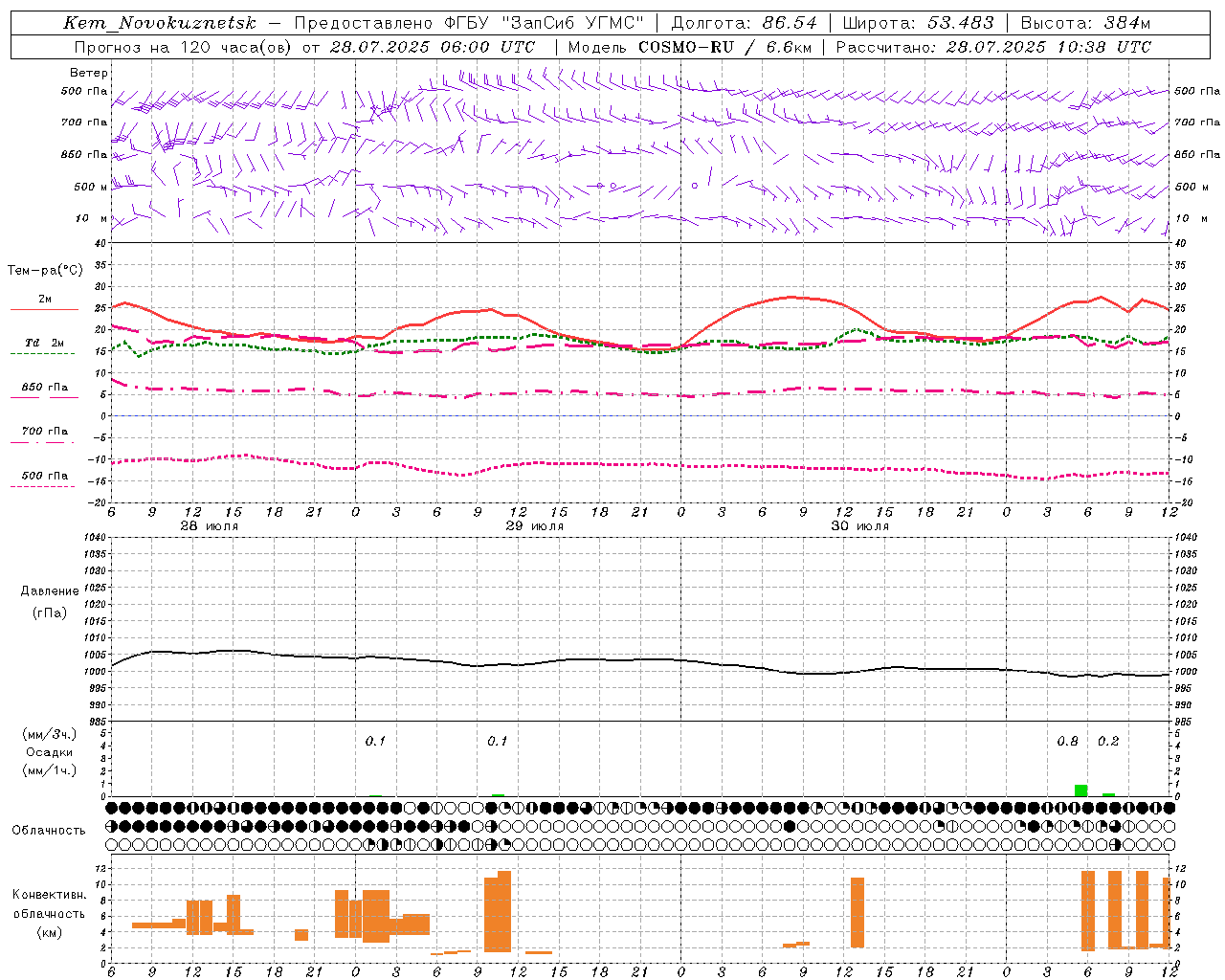Click the '(мм/3ч.)' precipitation unit label
Image resolution: width=1225 pixels, height=980 pixels.
click(50, 734)
